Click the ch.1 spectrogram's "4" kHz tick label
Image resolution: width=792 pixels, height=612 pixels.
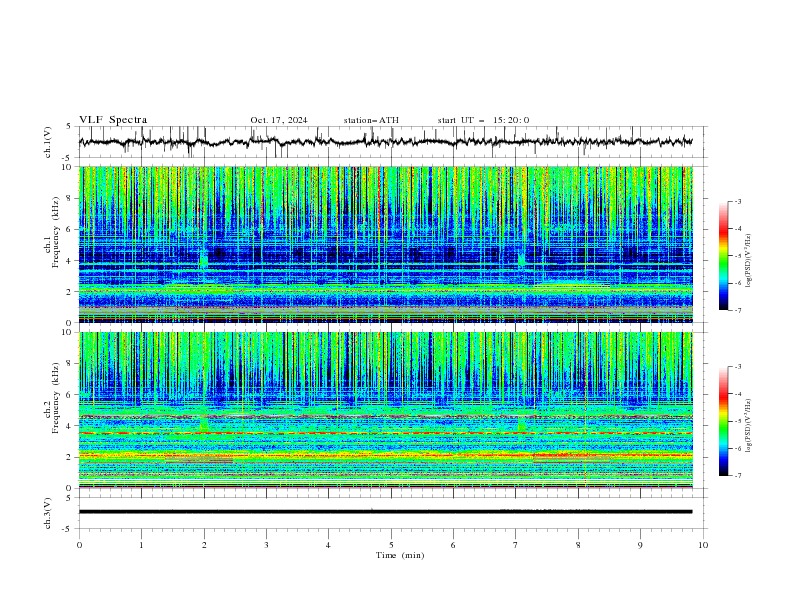coord(71,261)
